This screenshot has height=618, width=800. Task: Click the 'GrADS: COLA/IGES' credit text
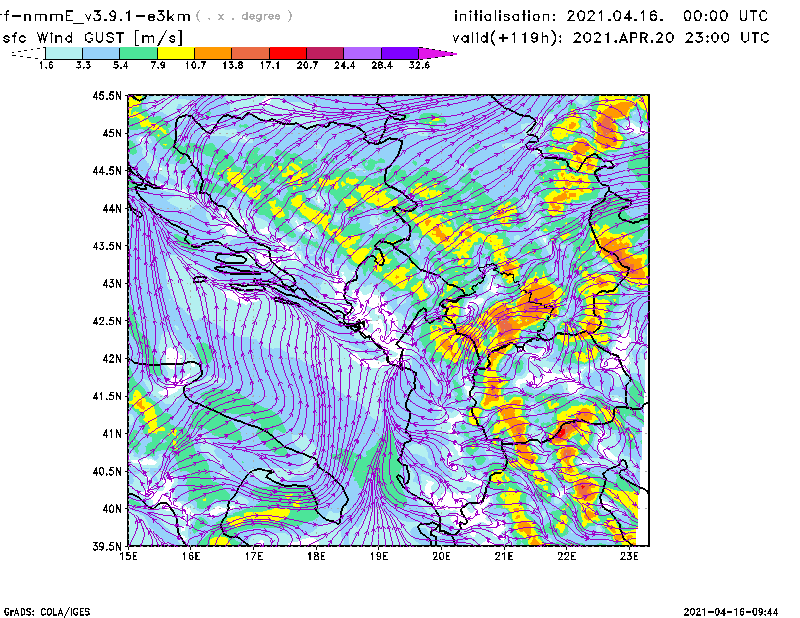47,612
